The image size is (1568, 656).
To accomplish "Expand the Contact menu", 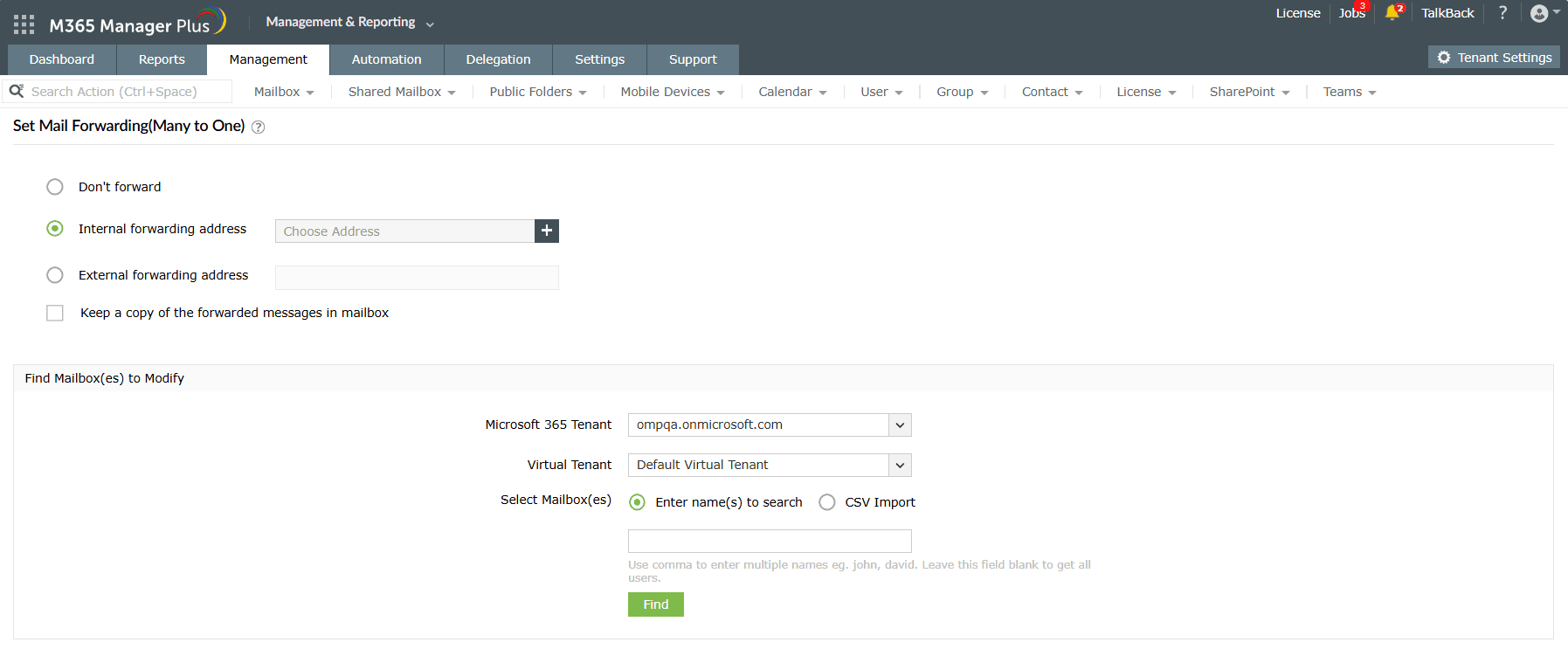I will [x=1053, y=92].
